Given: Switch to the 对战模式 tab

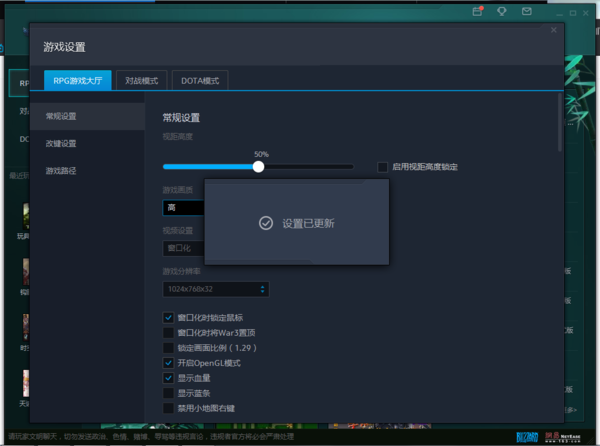Looking at the screenshot, I should pyautogui.click(x=141, y=80).
